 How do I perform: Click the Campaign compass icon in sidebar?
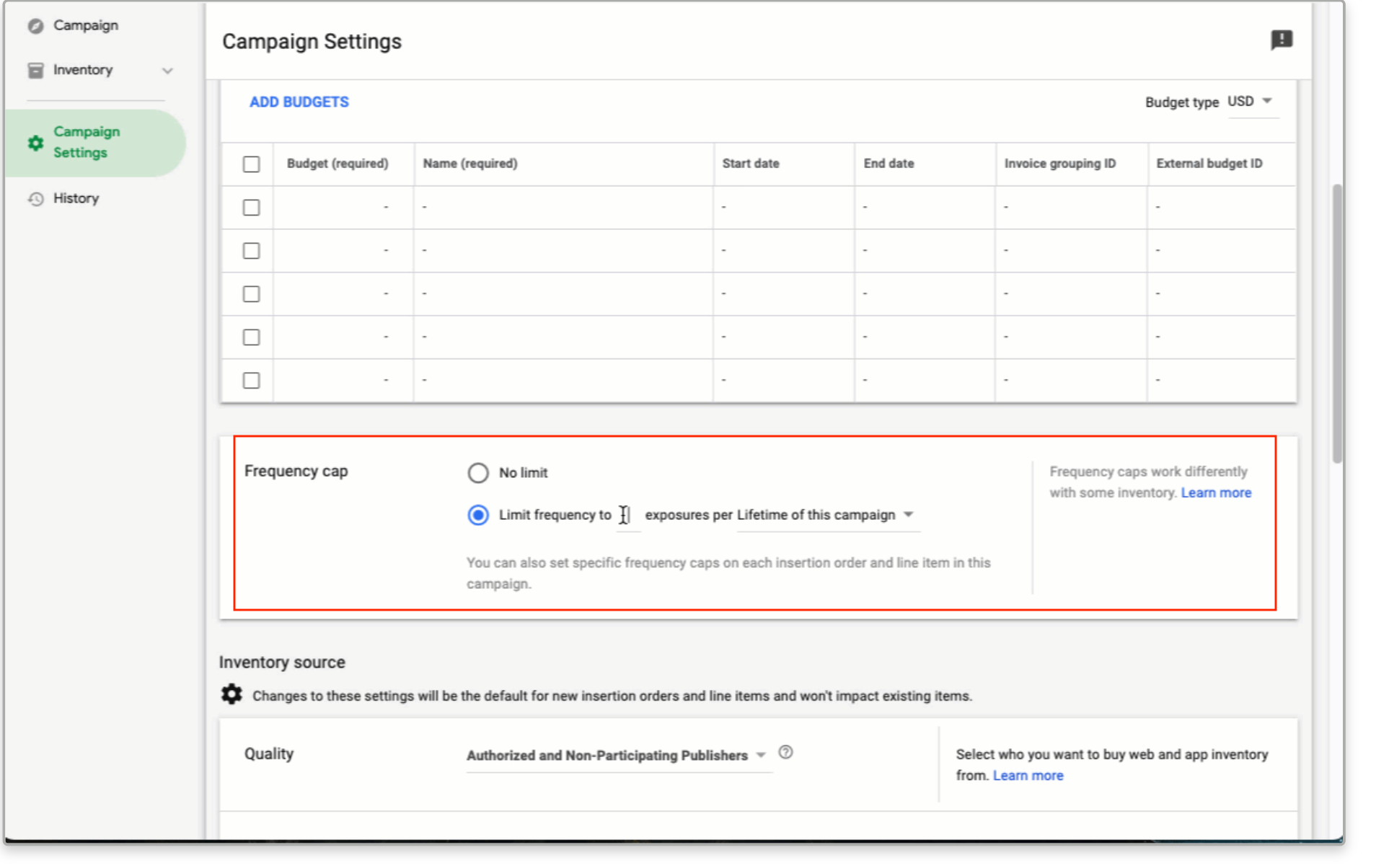click(35, 26)
